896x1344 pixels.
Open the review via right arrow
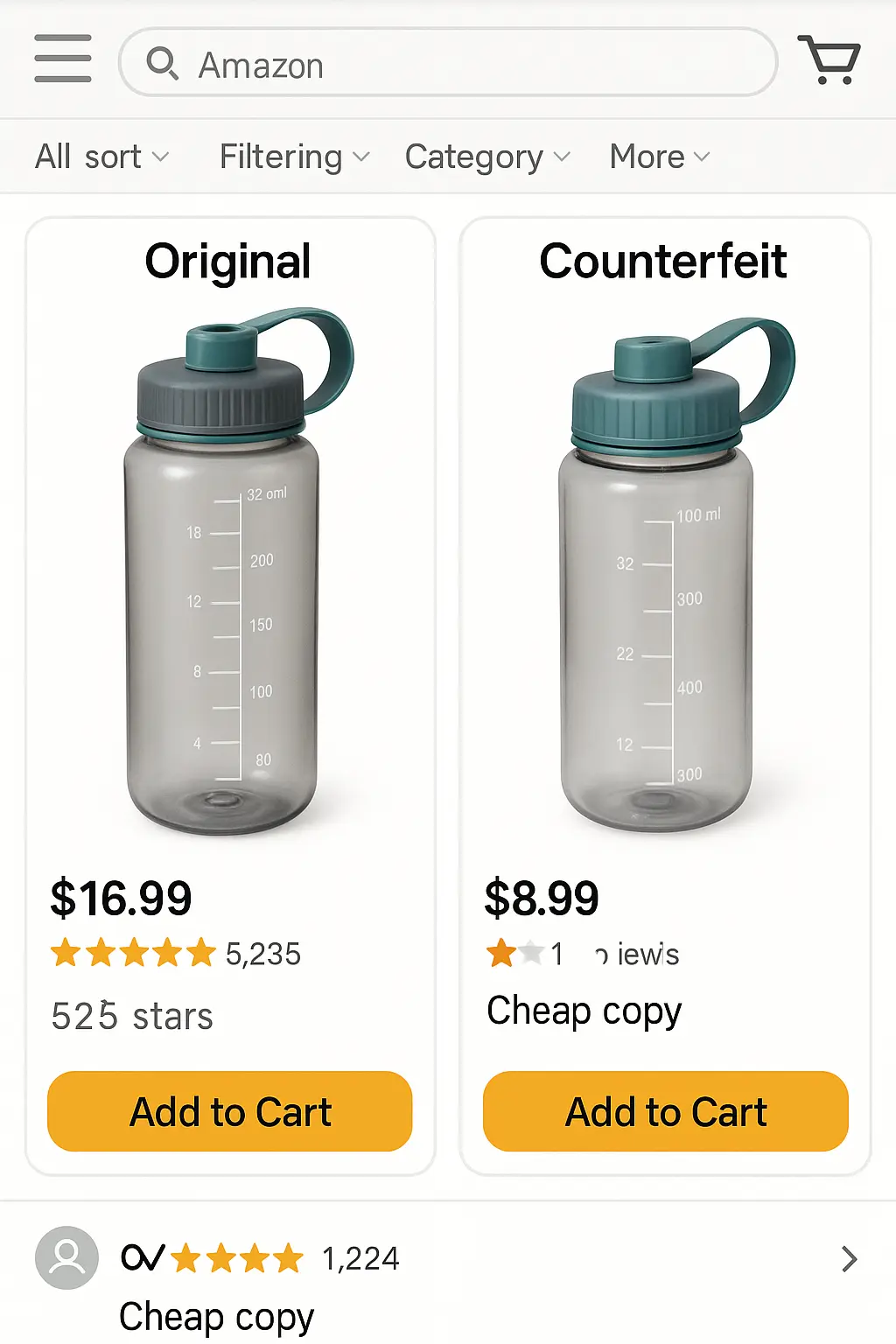[848, 1259]
